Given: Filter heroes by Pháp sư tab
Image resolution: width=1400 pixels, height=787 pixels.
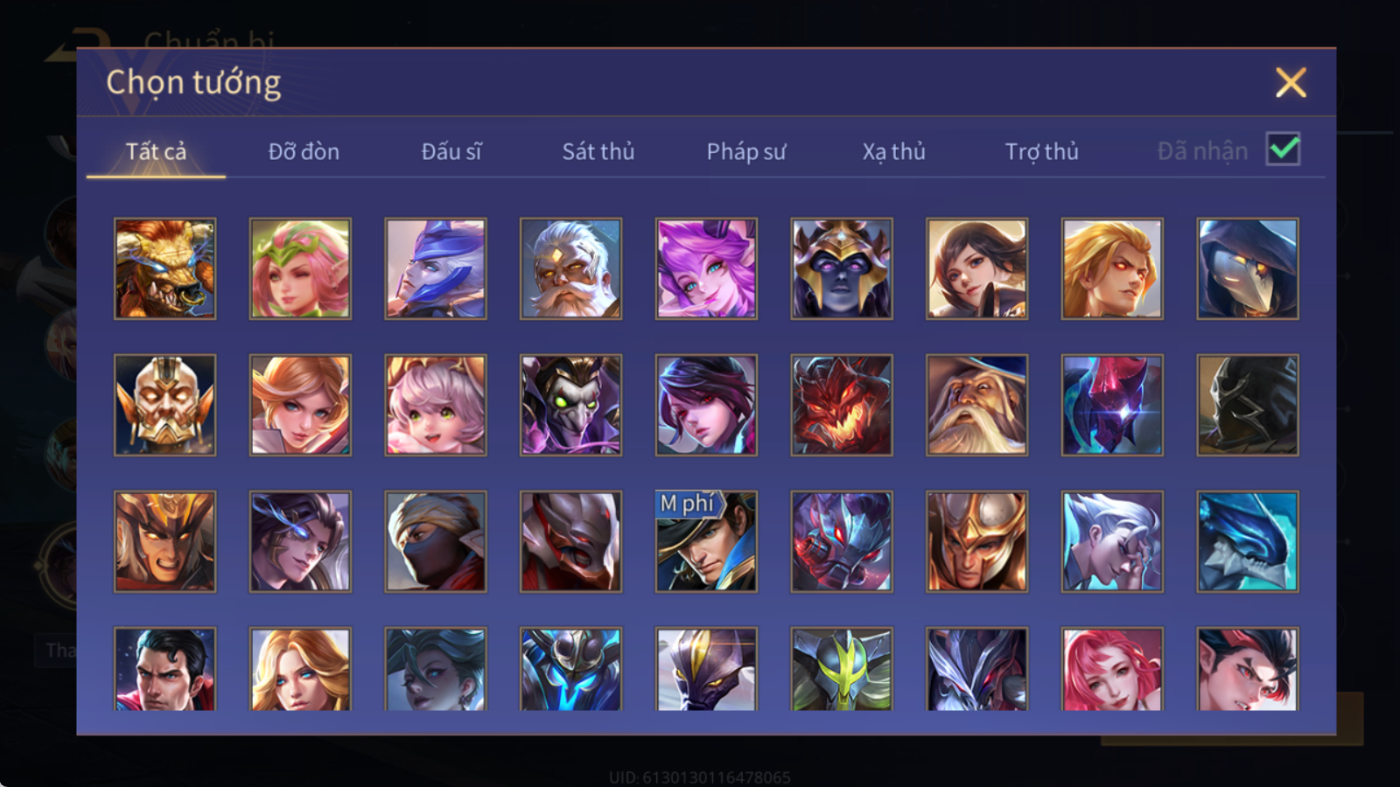Looking at the screenshot, I should [x=746, y=152].
